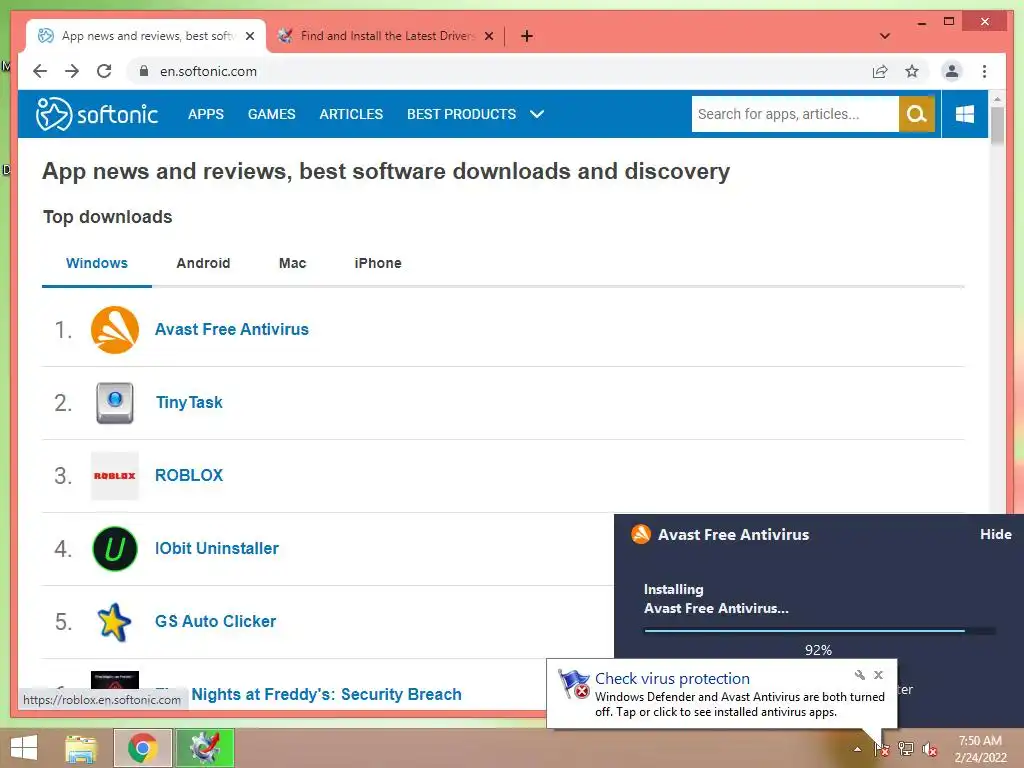Open the IObit Uninstaller link
The height and width of the screenshot is (768, 1024).
pyautogui.click(x=217, y=549)
